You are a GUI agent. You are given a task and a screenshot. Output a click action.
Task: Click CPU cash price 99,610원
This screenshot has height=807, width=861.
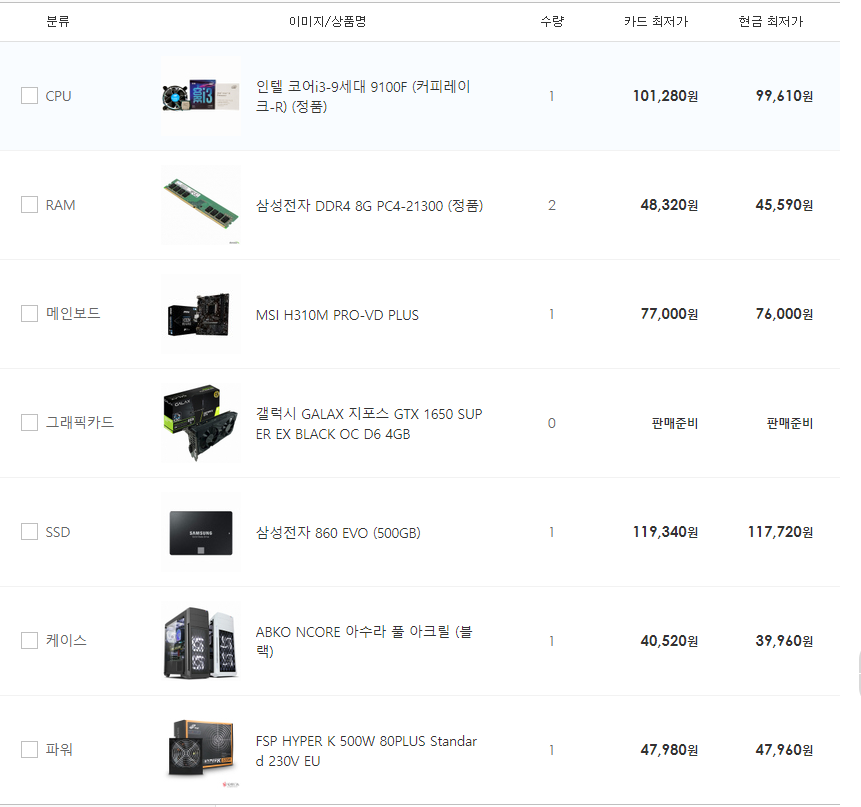784,96
